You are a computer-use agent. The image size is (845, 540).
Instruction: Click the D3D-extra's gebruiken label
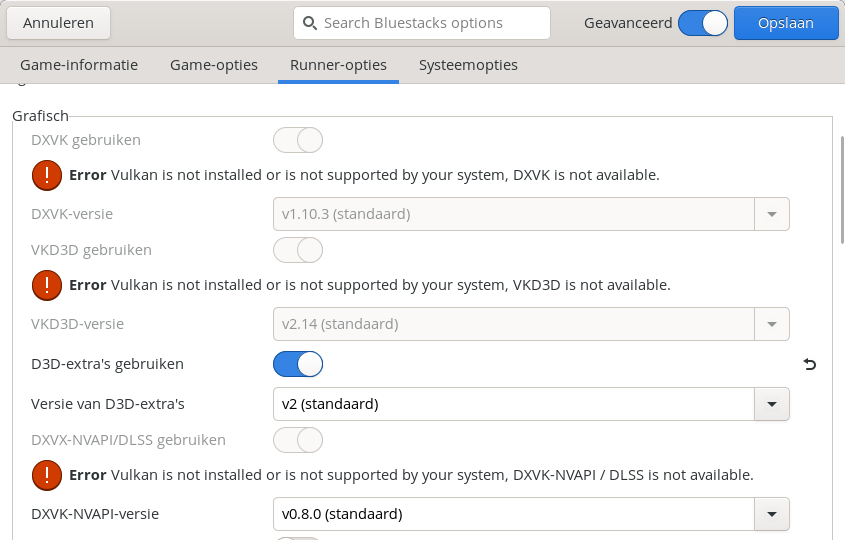pos(107,364)
